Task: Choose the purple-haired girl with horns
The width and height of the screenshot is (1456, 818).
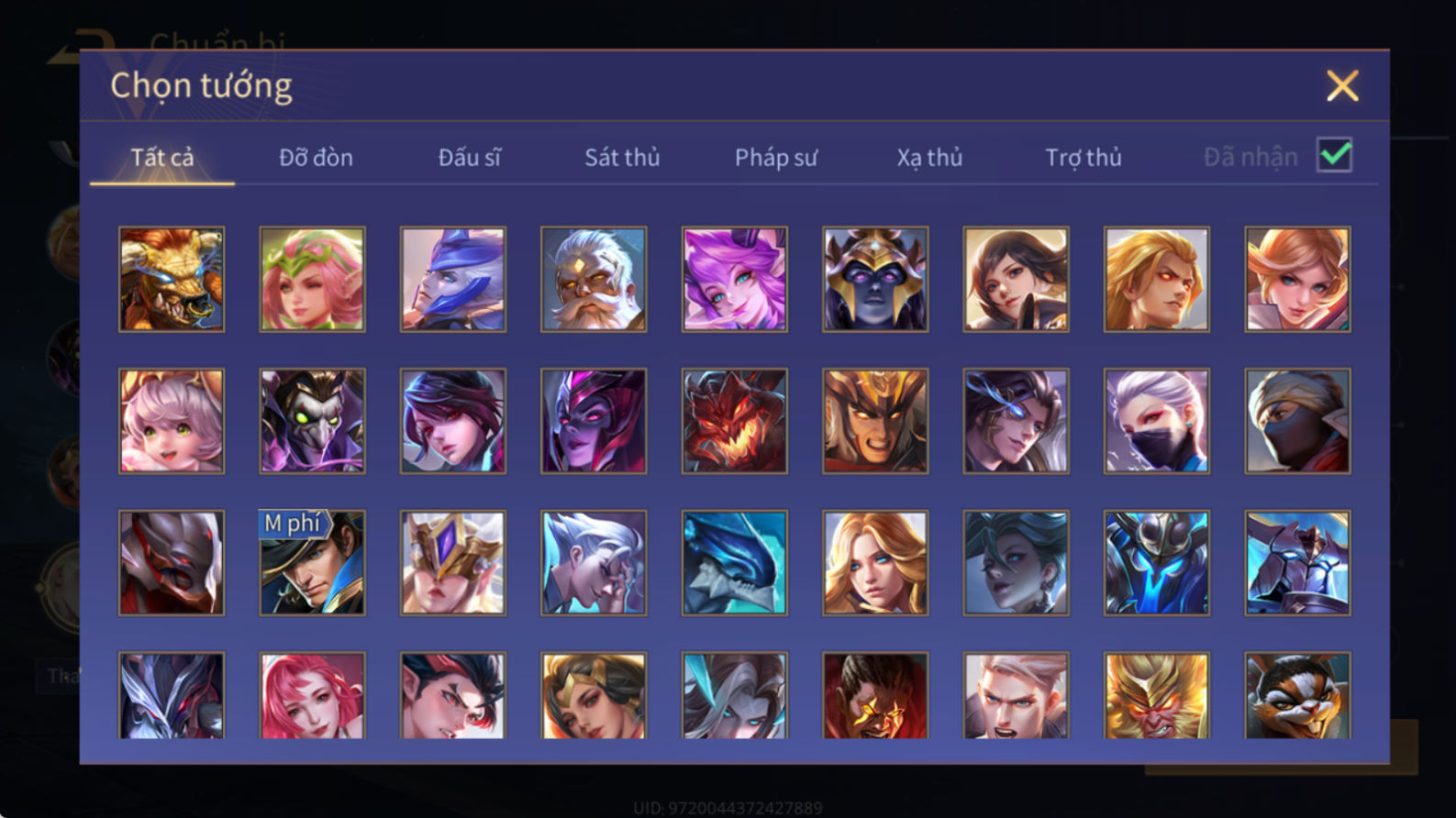Action: pyautogui.click(x=734, y=279)
